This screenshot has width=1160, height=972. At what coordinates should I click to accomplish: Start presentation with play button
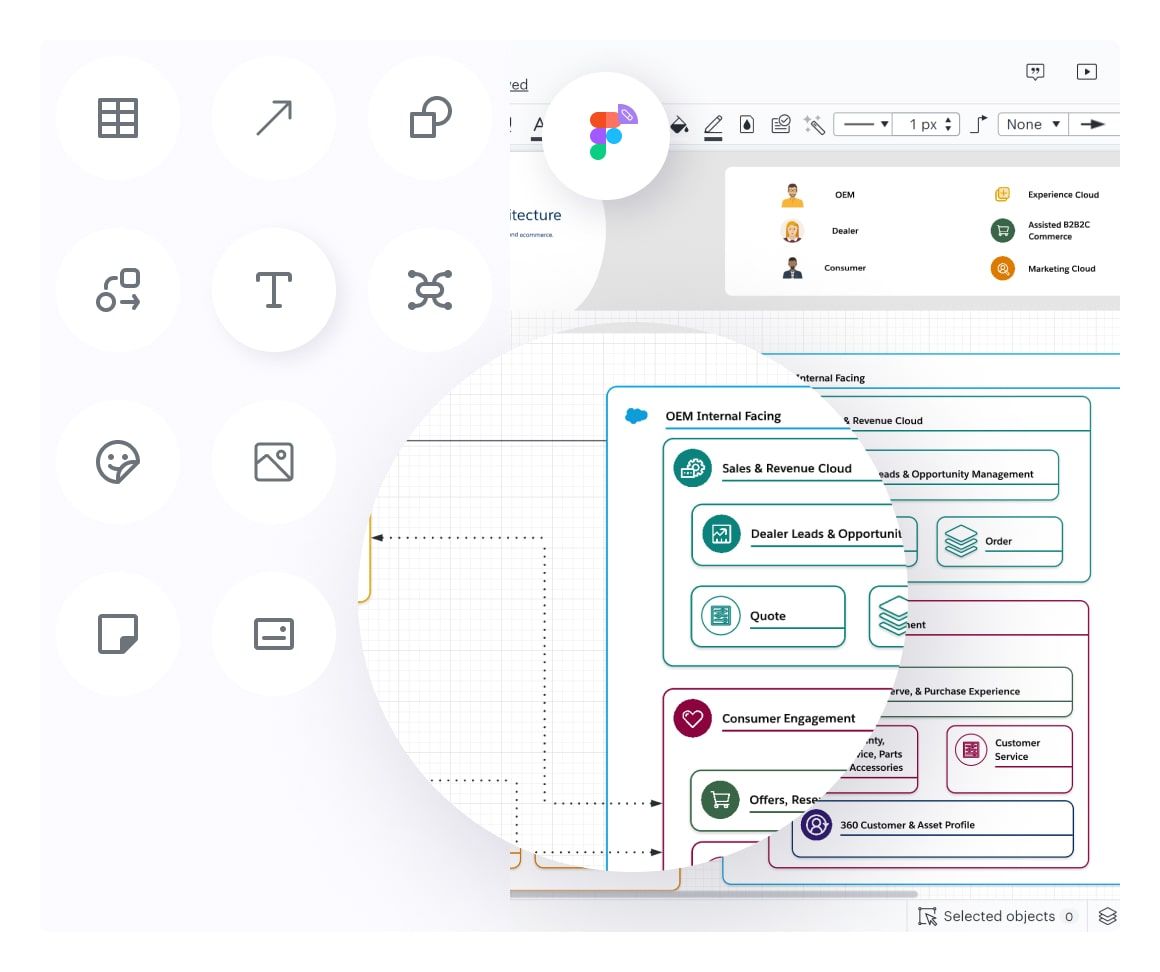1086,71
